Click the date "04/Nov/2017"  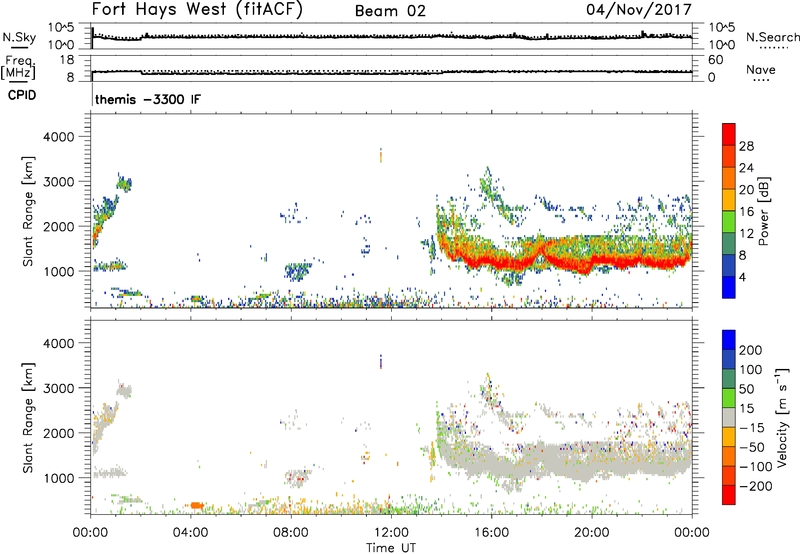tap(639, 9)
